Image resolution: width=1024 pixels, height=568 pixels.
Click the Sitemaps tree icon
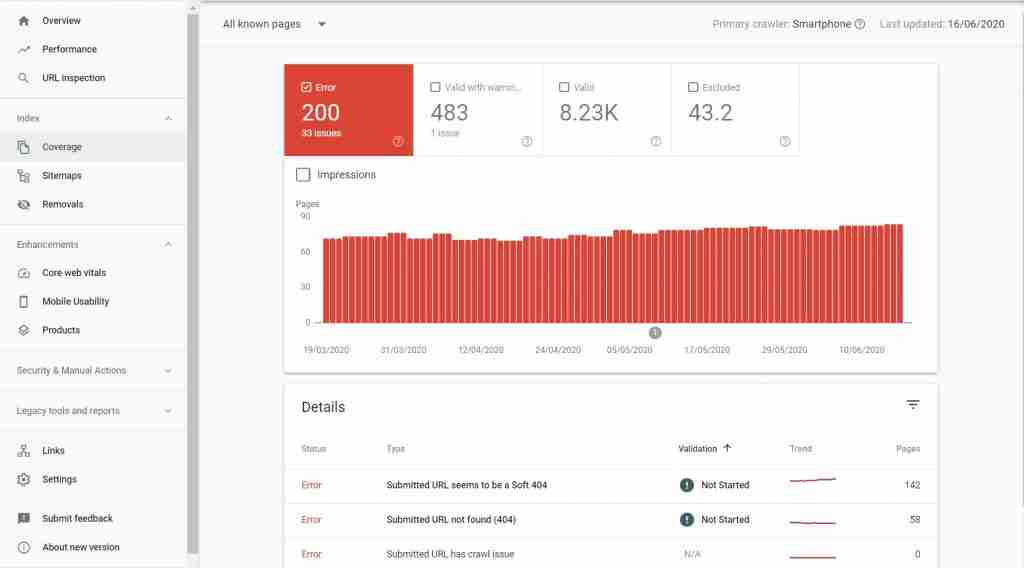24,176
